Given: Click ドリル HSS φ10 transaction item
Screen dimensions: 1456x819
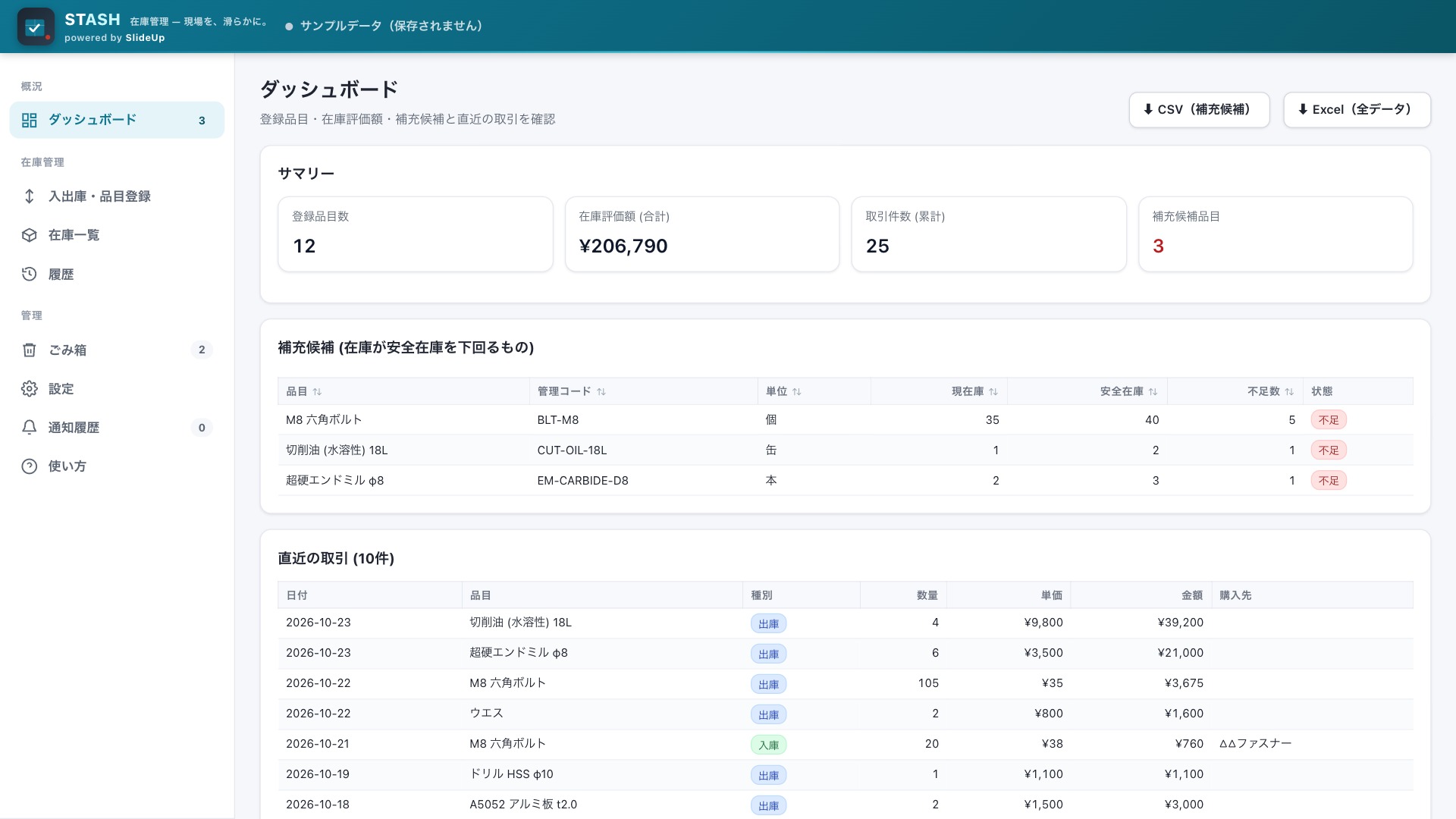Looking at the screenshot, I should tap(511, 774).
